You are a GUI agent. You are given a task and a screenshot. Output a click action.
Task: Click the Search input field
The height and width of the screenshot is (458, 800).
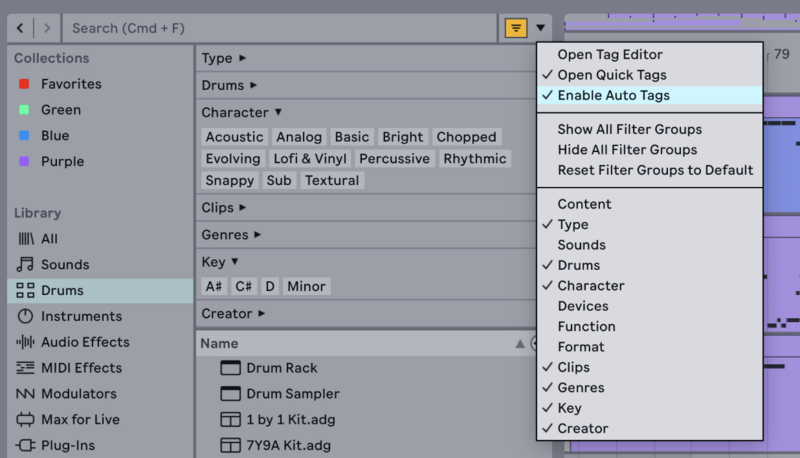tap(280, 28)
